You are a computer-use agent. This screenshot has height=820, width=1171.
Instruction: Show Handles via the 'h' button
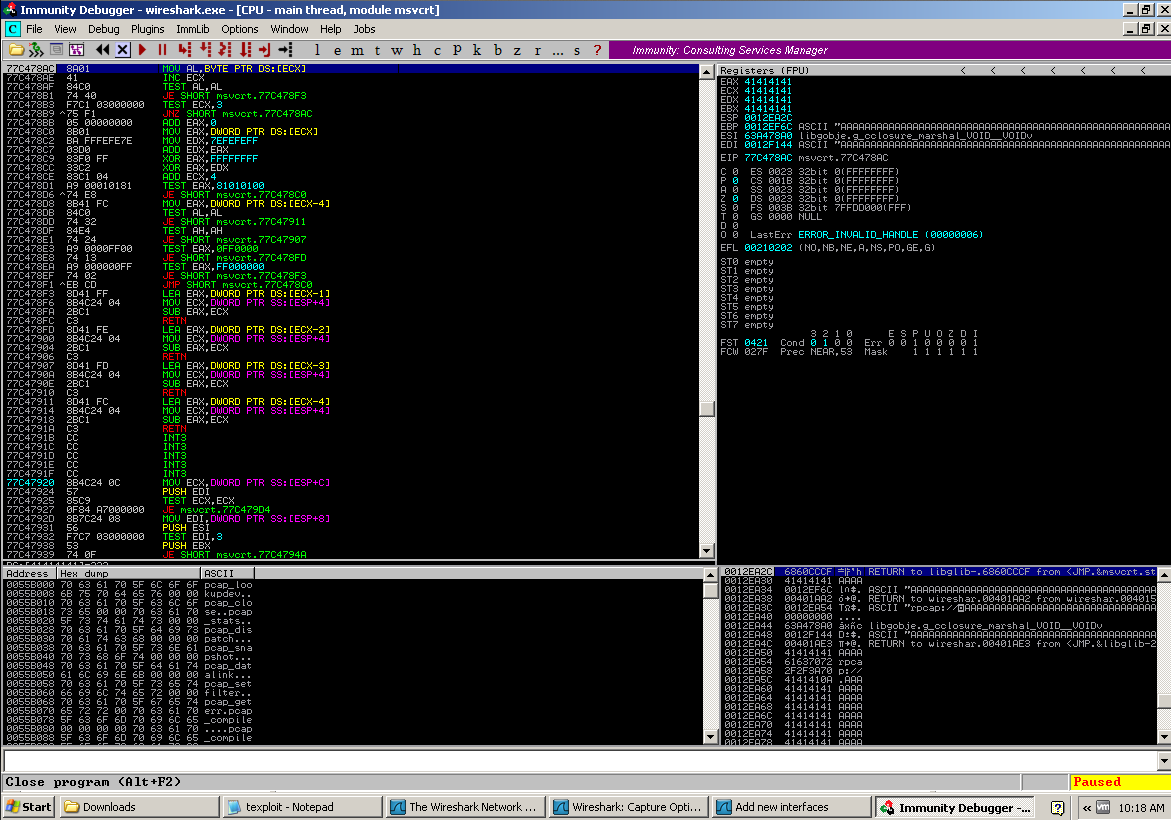(417, 50)
